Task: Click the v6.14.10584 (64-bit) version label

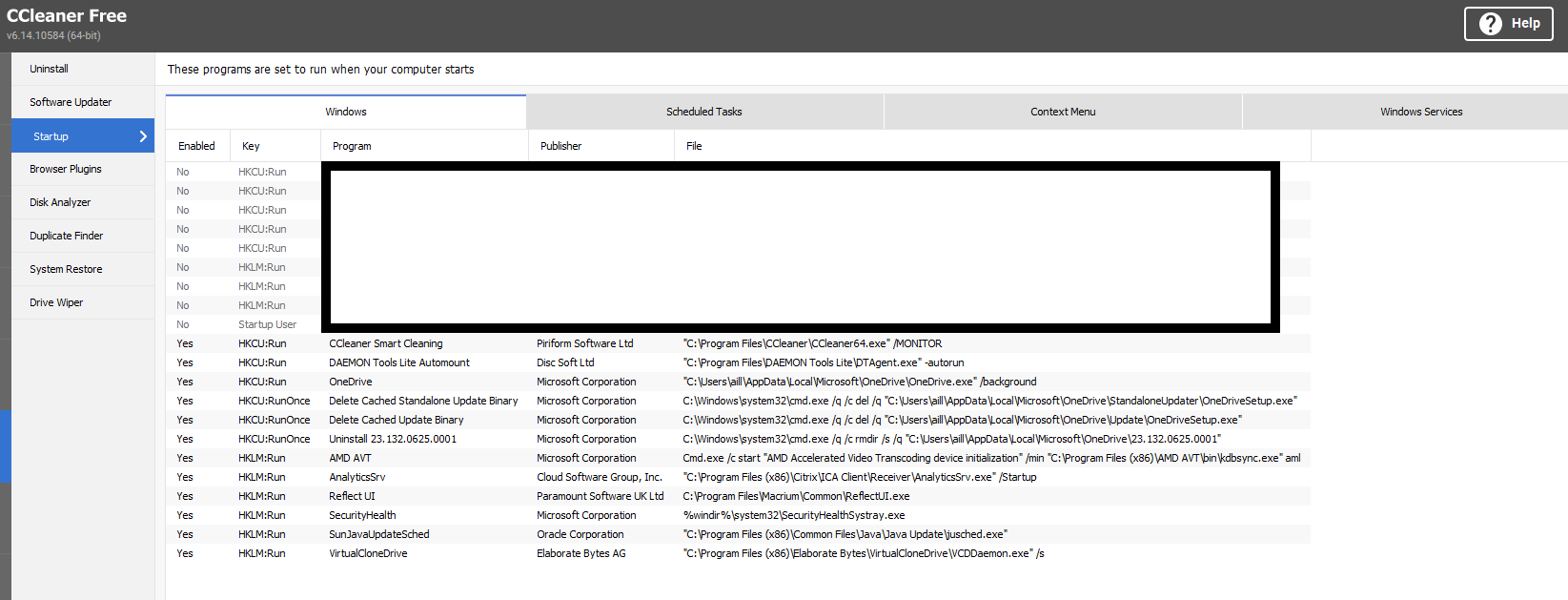Action: click(x=53, y=35)
